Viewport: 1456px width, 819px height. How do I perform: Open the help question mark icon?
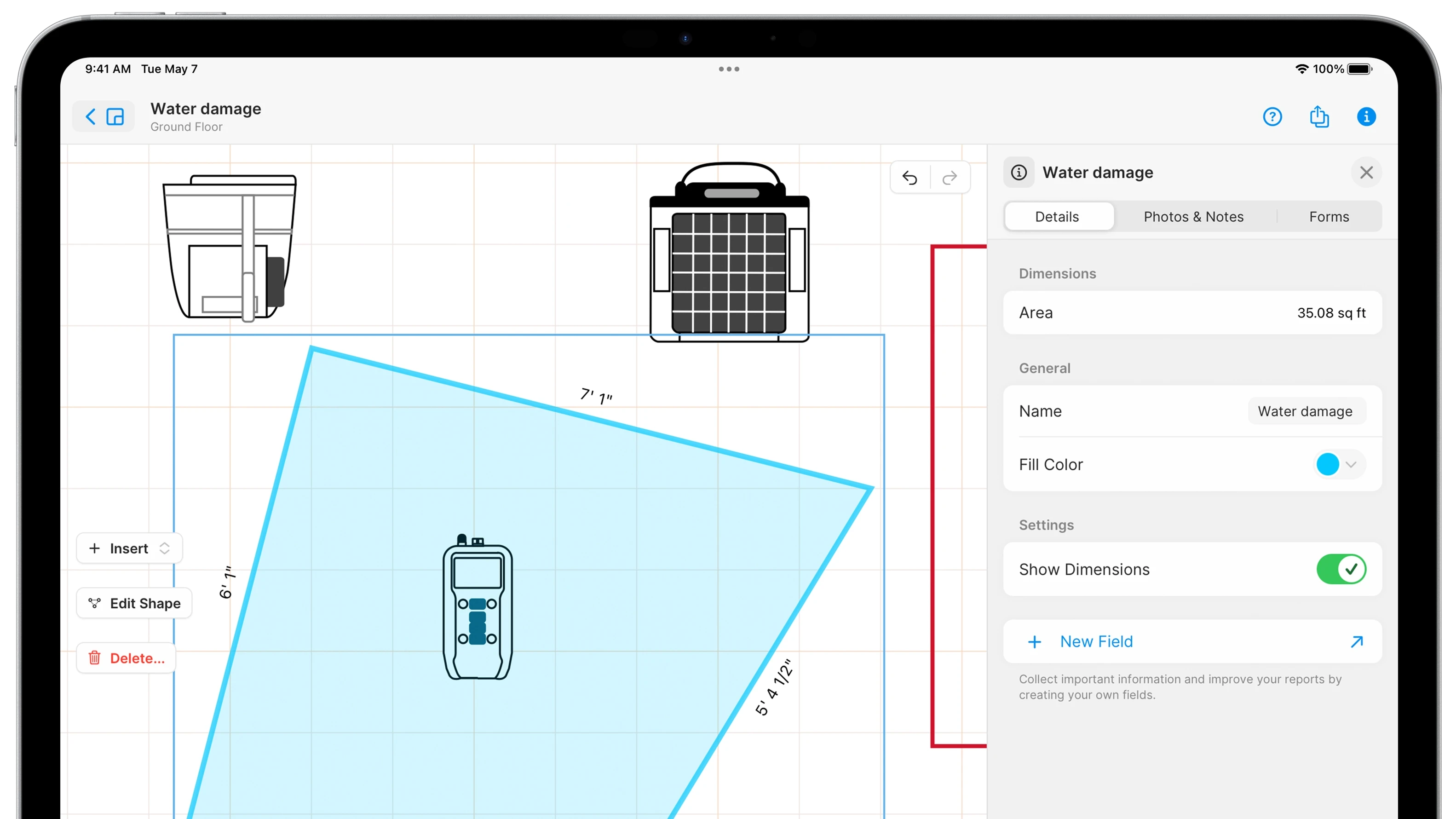click(1272, 117)
